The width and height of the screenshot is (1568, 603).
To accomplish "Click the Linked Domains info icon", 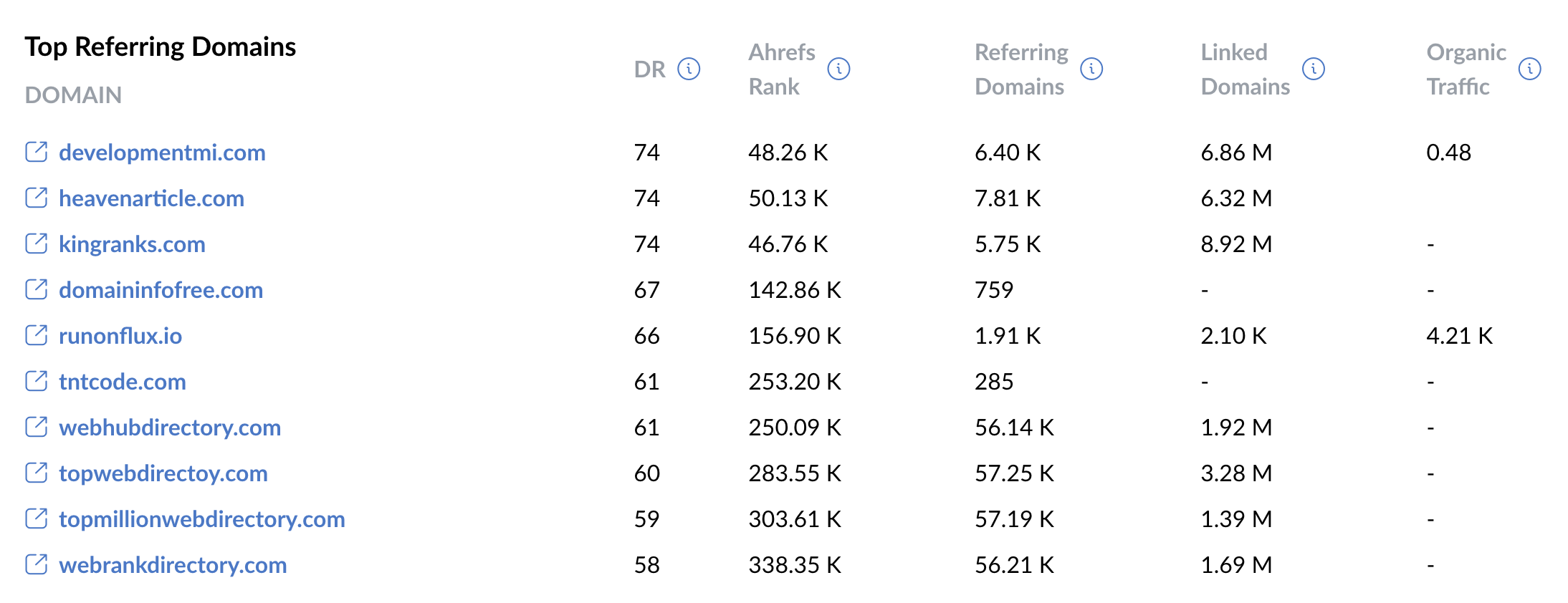I will [x=1314, y=69].
